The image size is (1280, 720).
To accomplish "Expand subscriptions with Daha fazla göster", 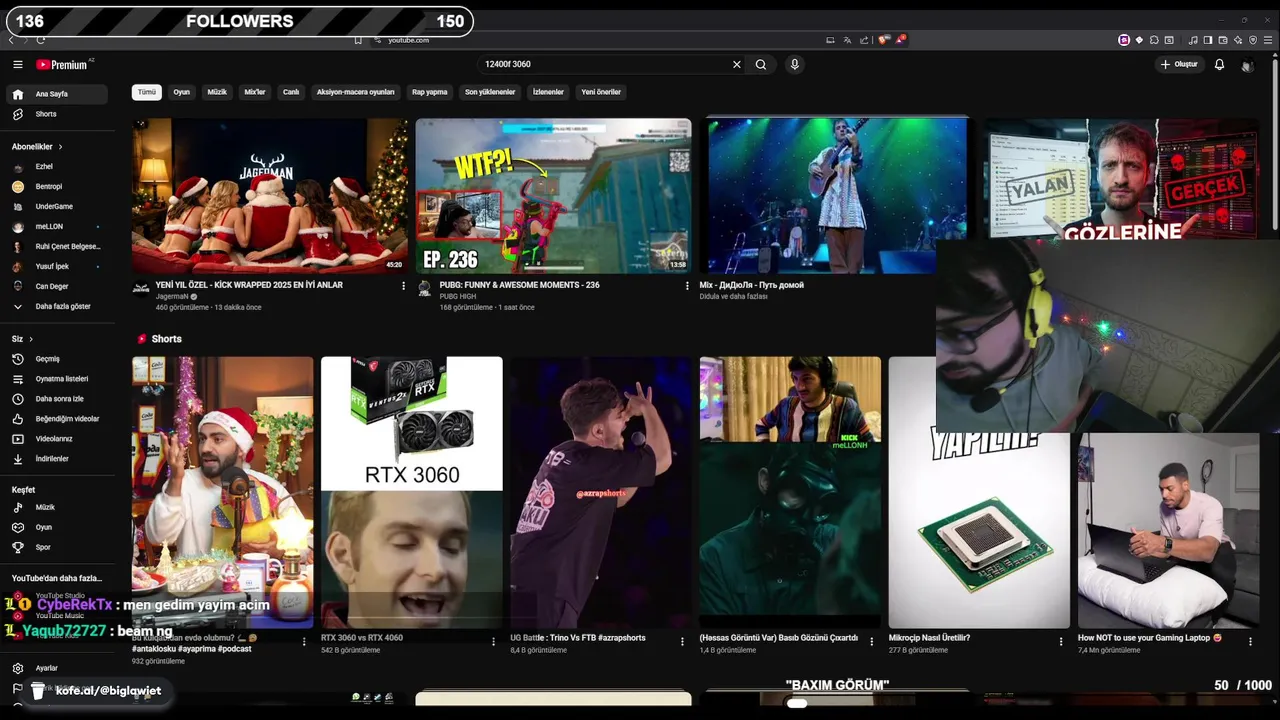I will coord(58,306).
